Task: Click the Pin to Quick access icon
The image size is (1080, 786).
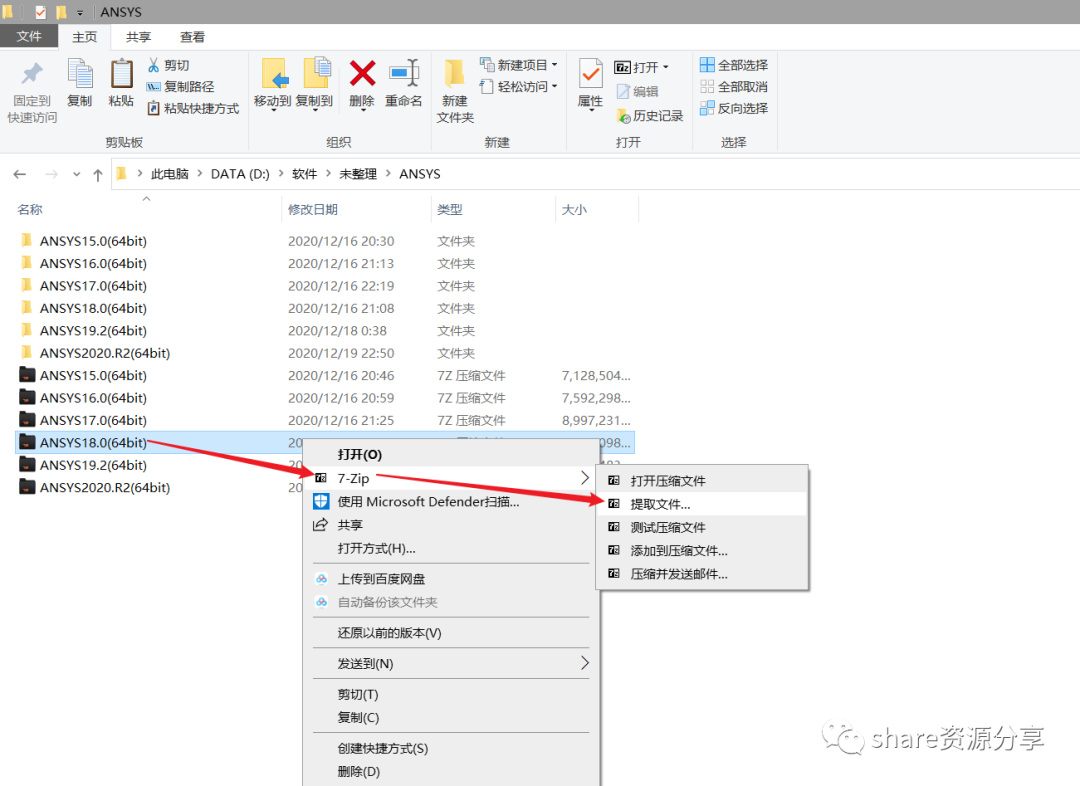Action: pyautogui.click(x=32, y=74)
